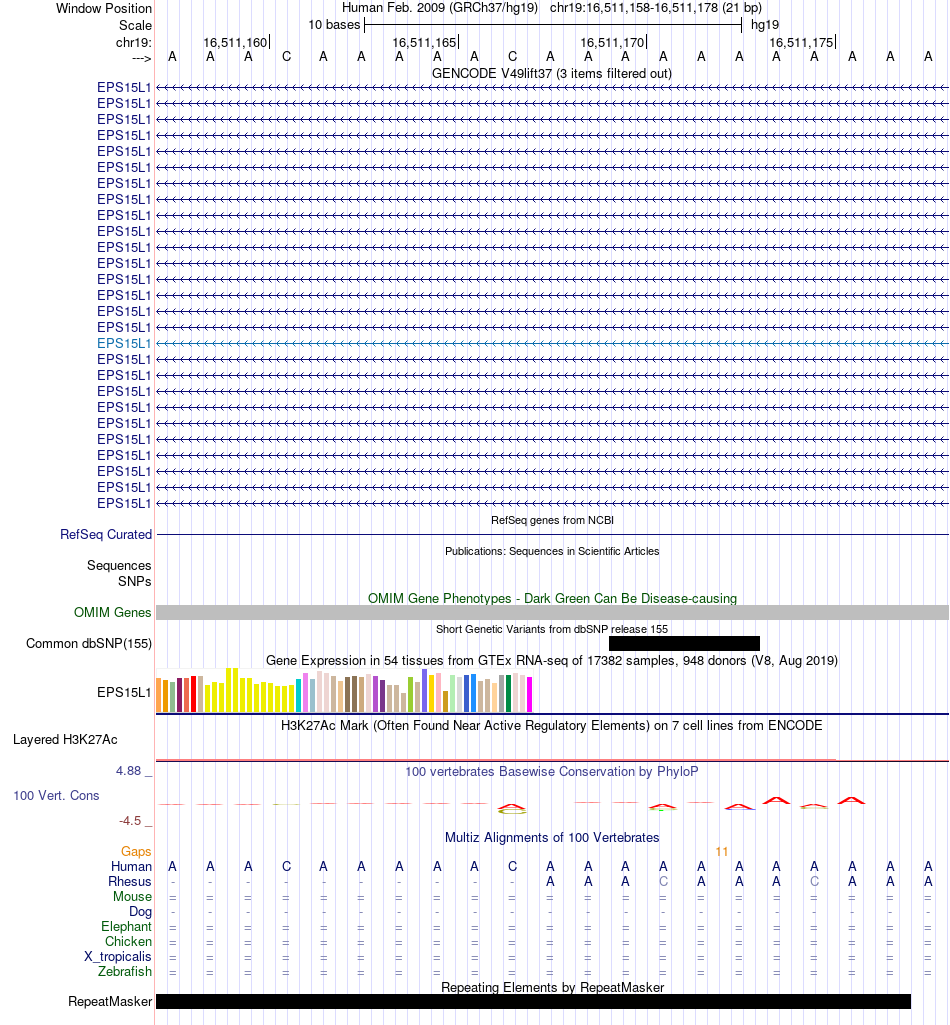Click the RefSeq Curated track label
The height and width of the screenshot is (1025, 950).
[x=106, y=534]
